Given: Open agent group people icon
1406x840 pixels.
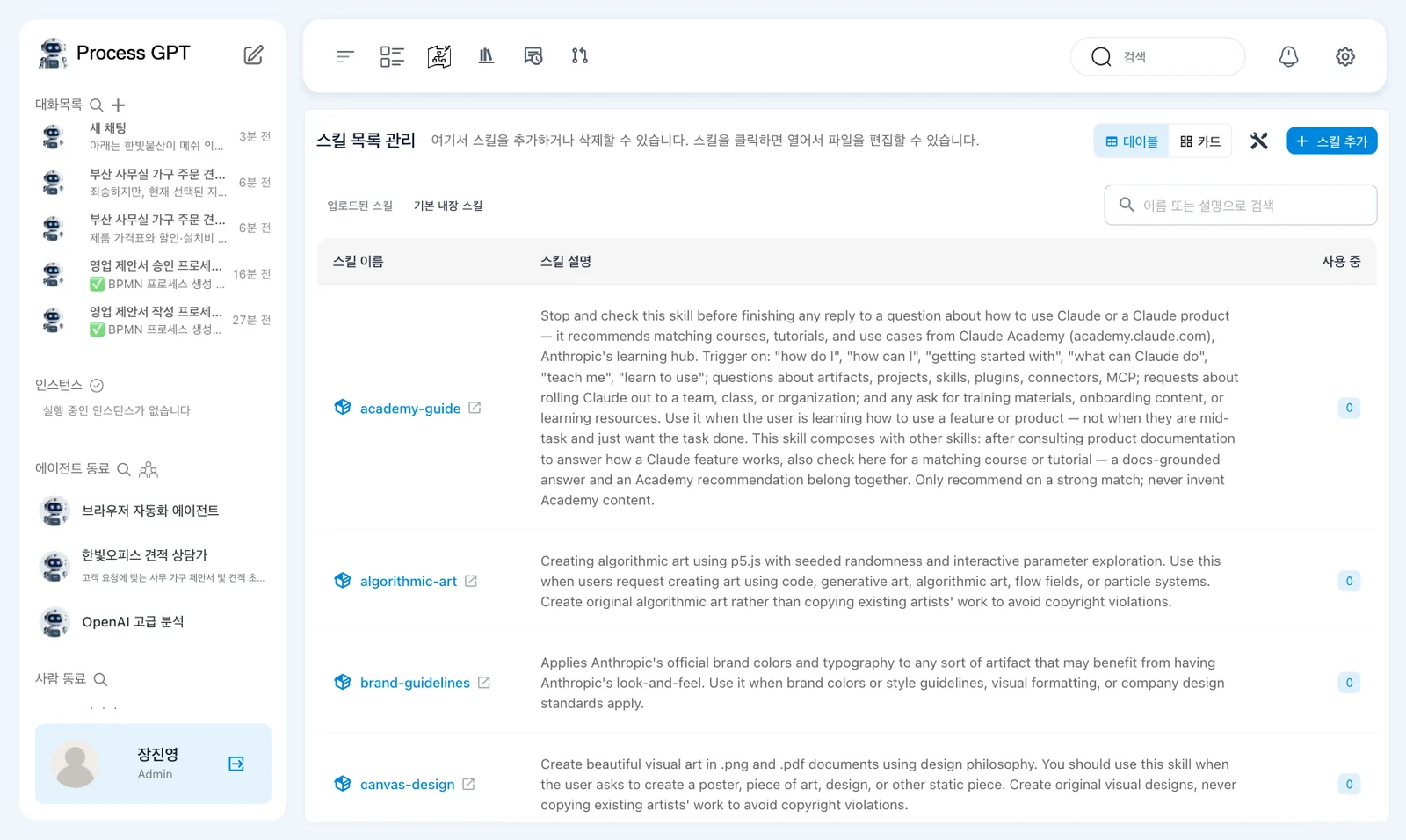Looking at the screenshot, I should coord(149,469).
